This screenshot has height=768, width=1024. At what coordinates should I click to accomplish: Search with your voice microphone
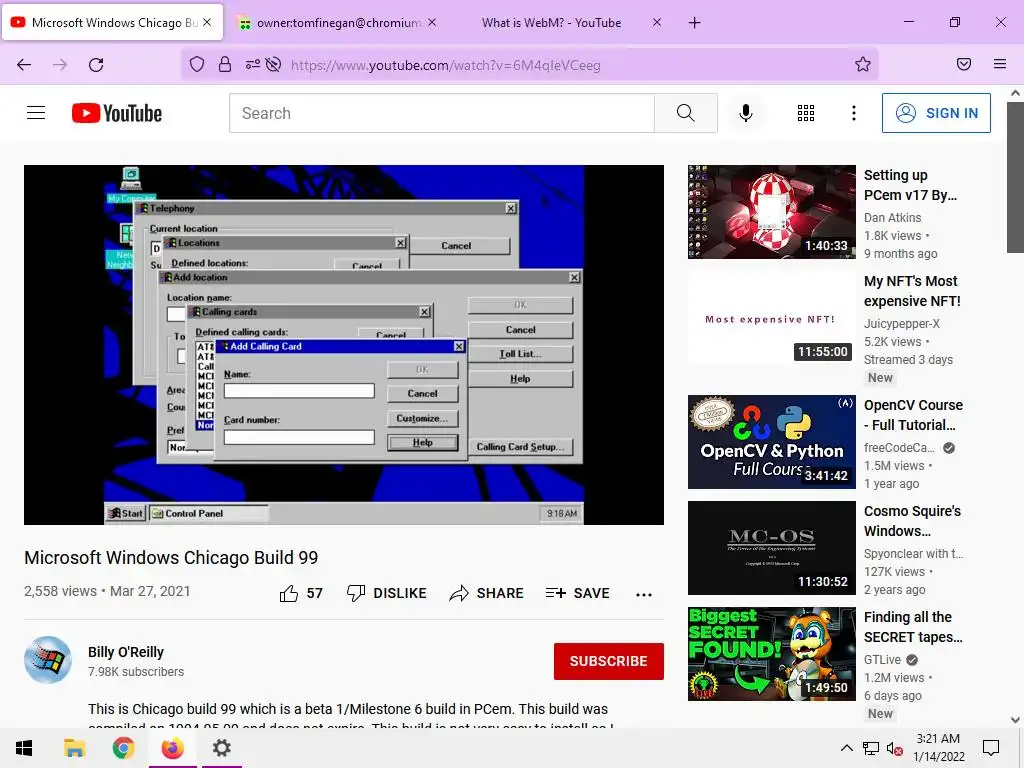point(745,113)
